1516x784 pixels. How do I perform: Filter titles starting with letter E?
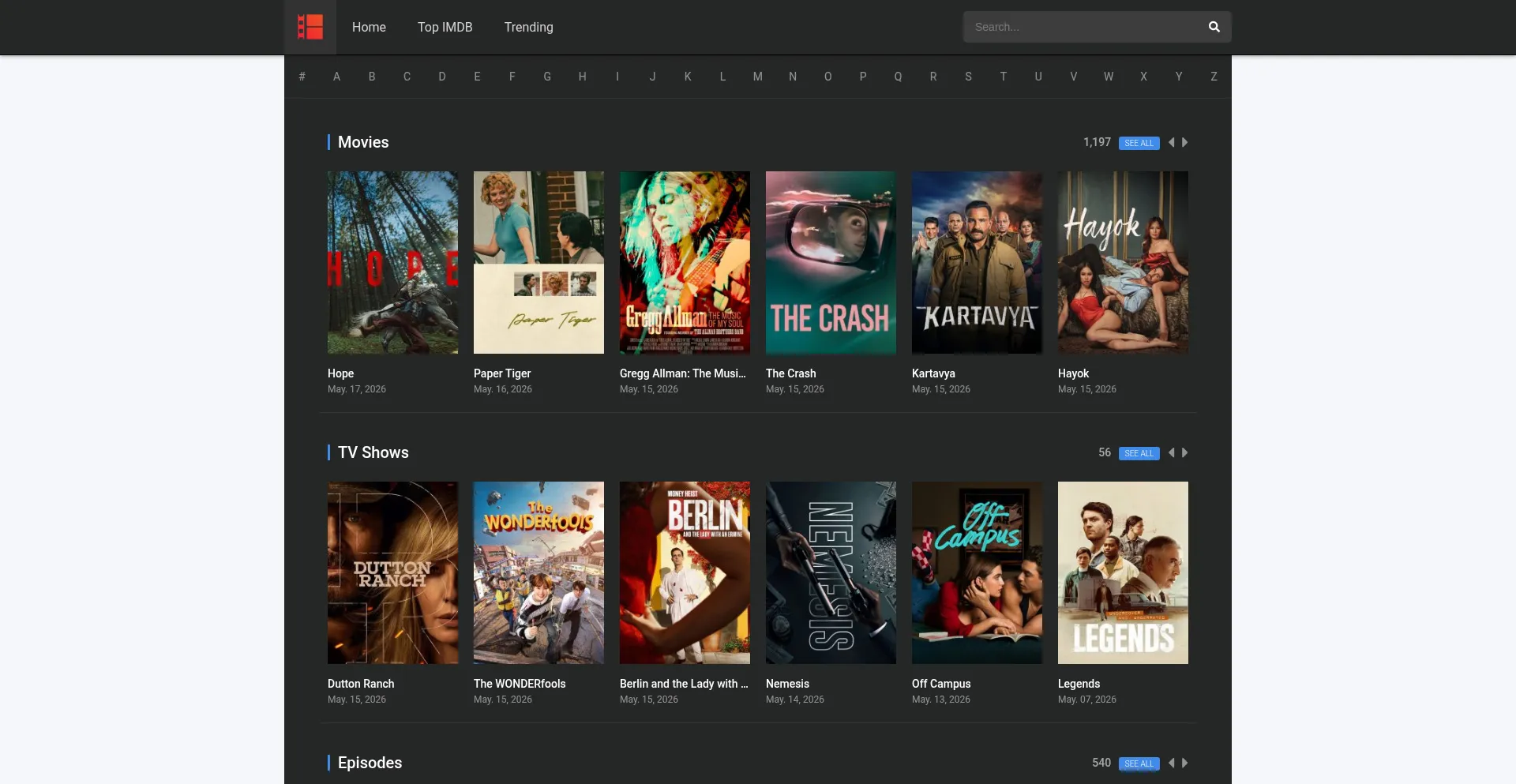[477, 77]
